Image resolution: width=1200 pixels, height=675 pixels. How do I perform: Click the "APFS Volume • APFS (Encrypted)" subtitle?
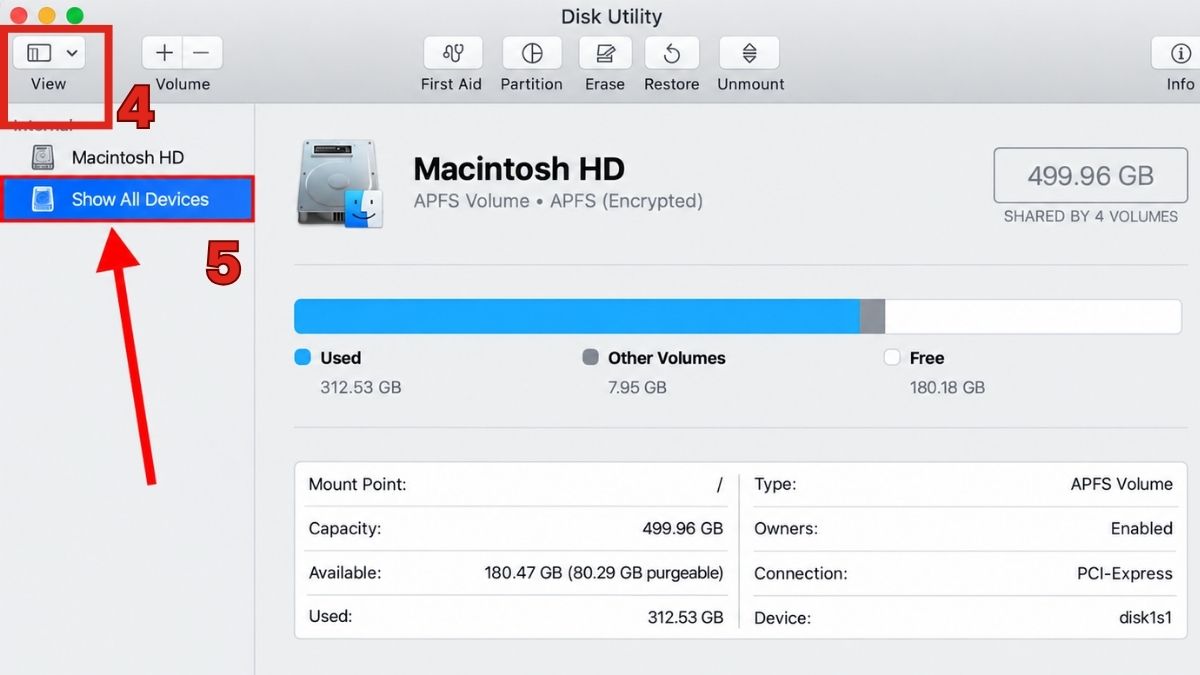558,201
